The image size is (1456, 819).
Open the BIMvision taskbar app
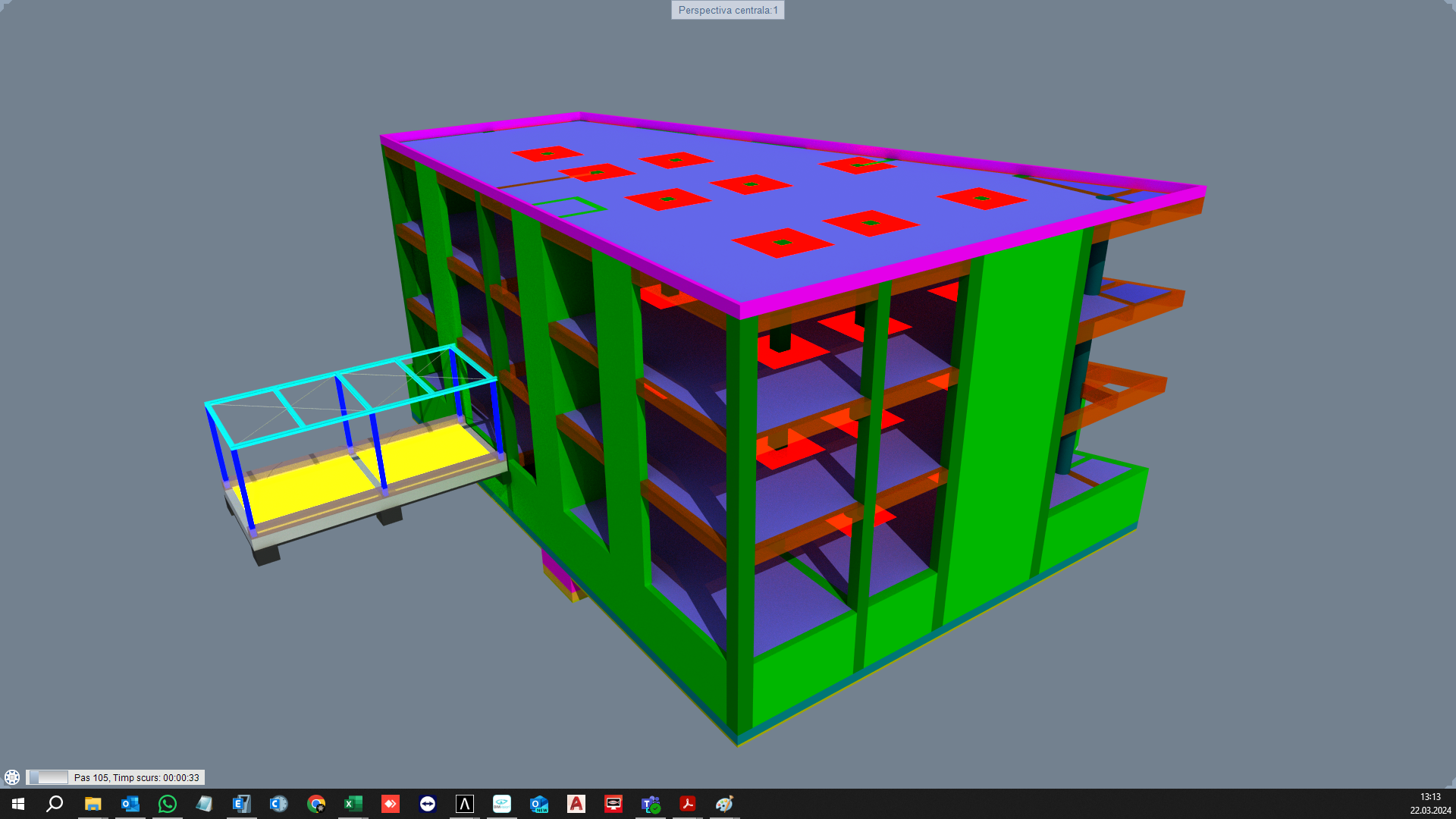pyautogui.click(x=501, y=804)
